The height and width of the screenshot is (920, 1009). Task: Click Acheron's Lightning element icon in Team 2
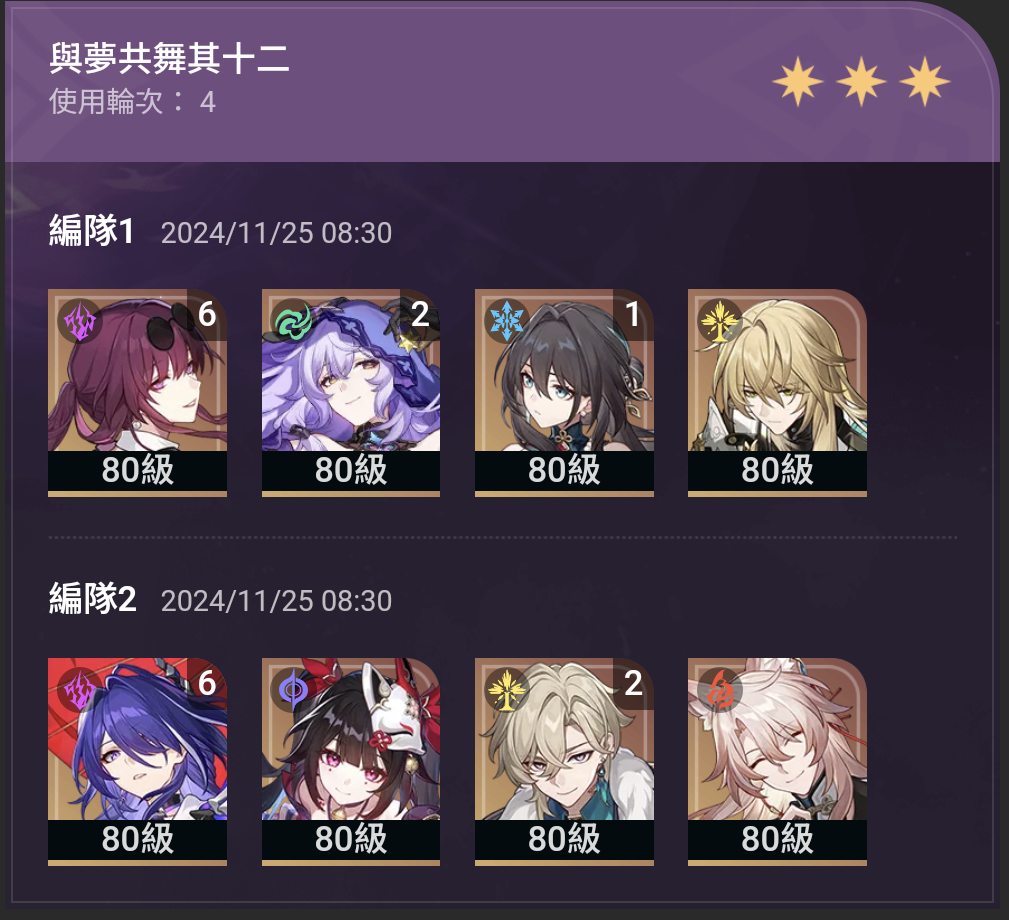click(79, 689)
